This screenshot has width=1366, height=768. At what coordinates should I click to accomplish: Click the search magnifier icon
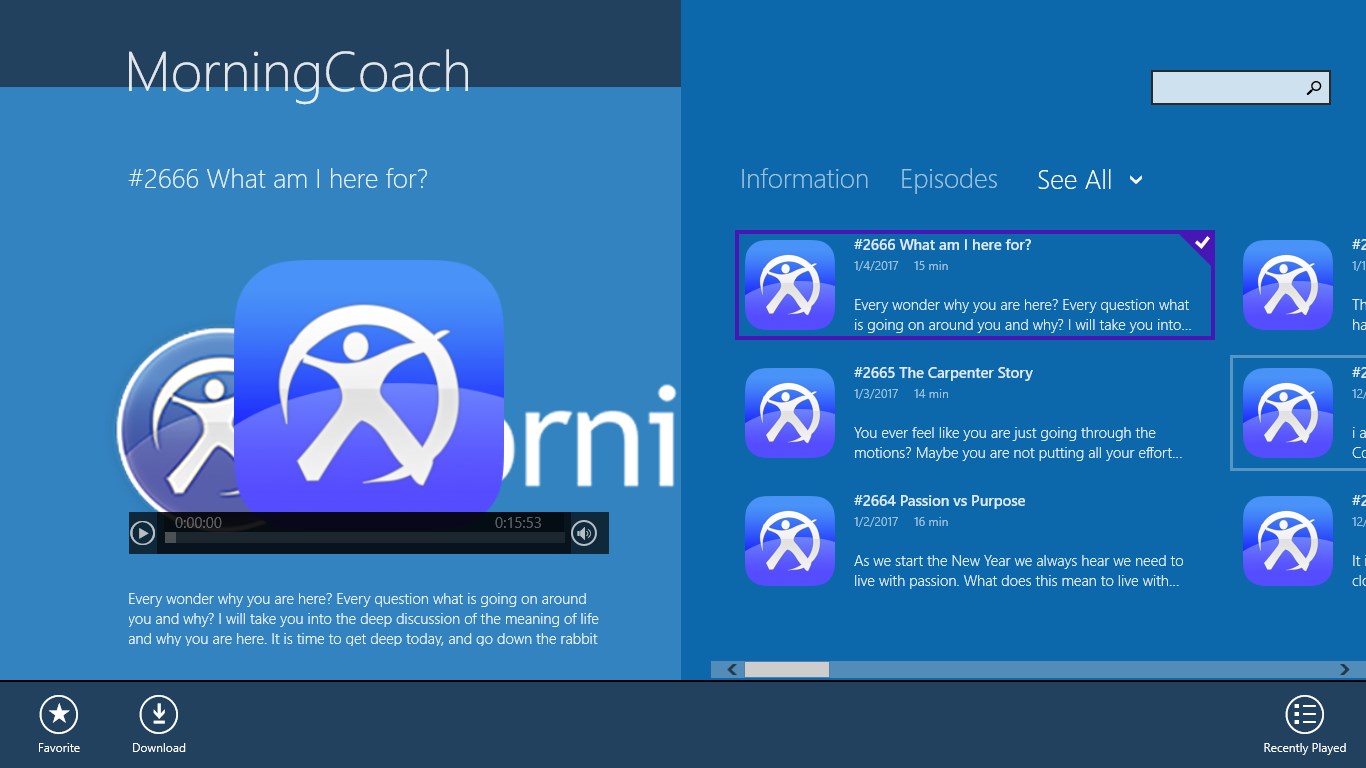[1314, 88]
